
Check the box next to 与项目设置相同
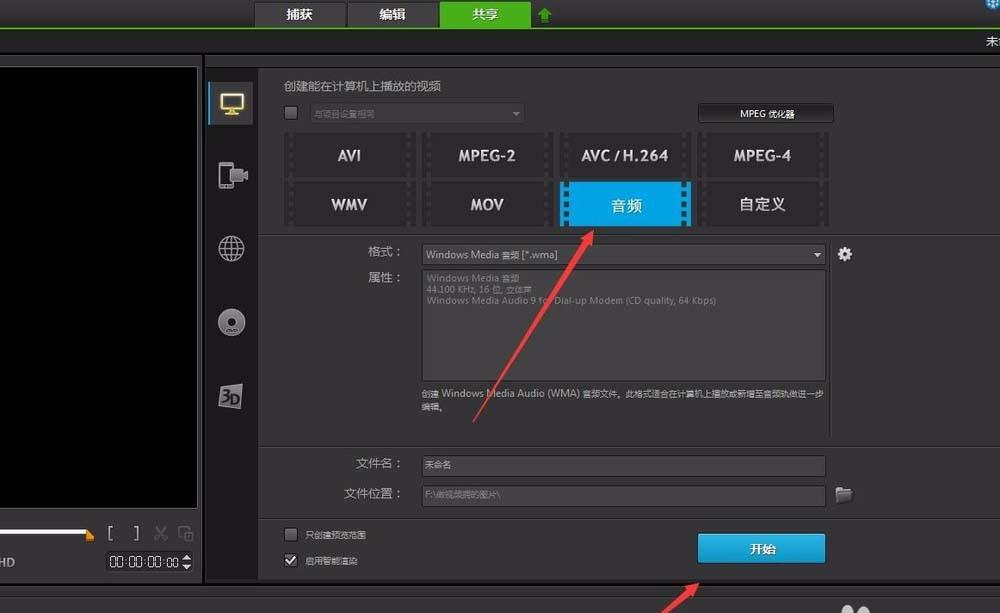290,113
